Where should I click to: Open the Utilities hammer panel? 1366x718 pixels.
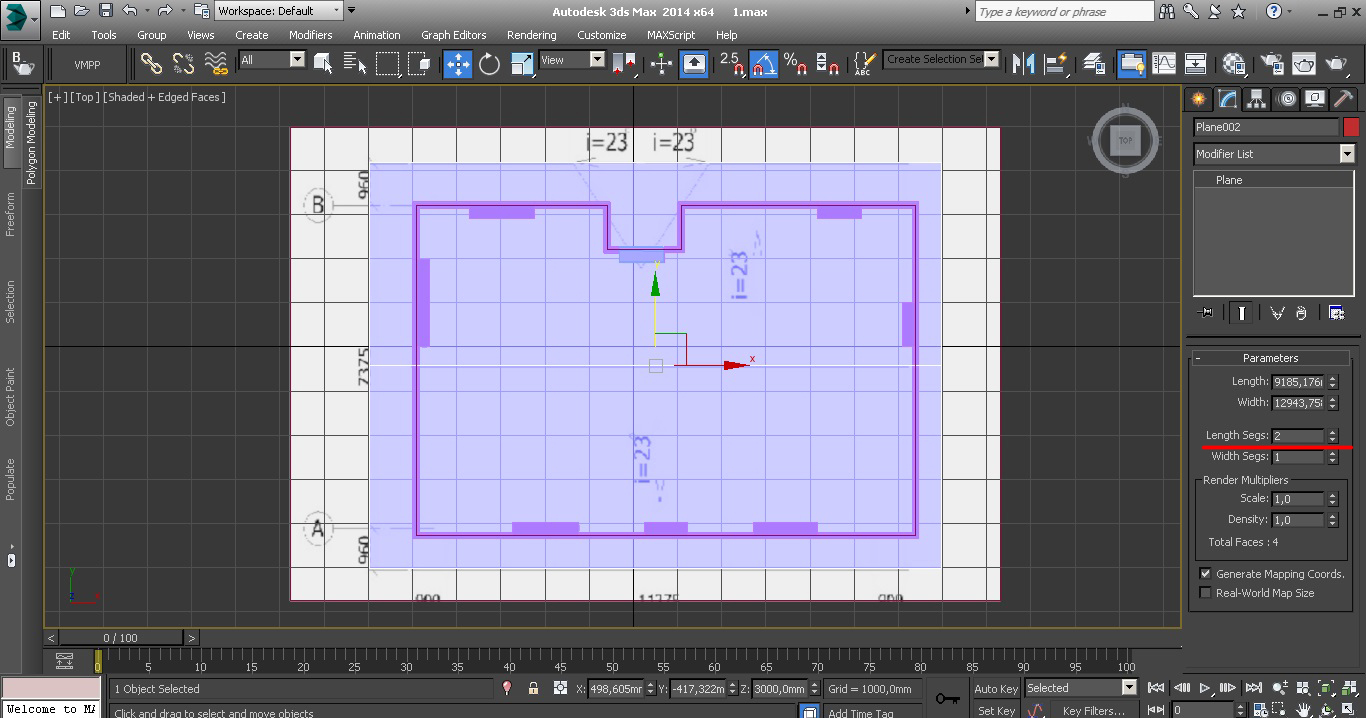click(x=1343, y=99)
